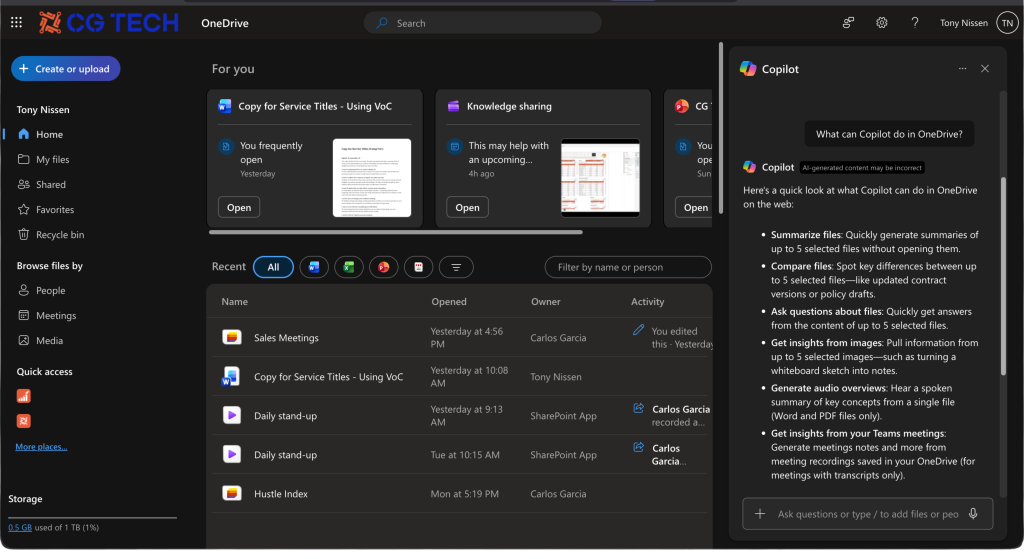Click the Word icon on the For you card

coord(225,106)
